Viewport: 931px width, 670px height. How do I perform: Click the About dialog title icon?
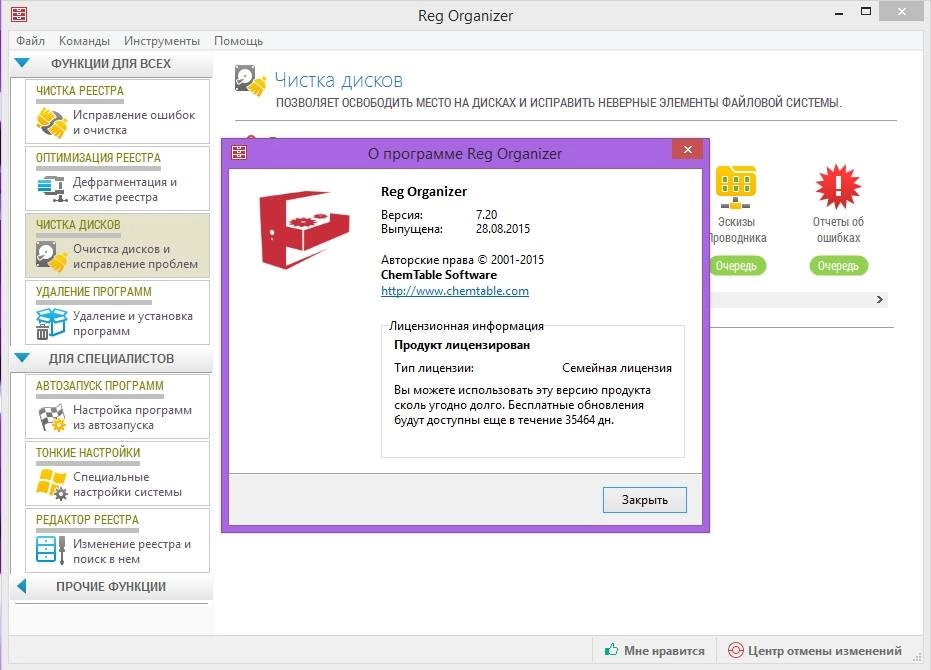(239, 153)
